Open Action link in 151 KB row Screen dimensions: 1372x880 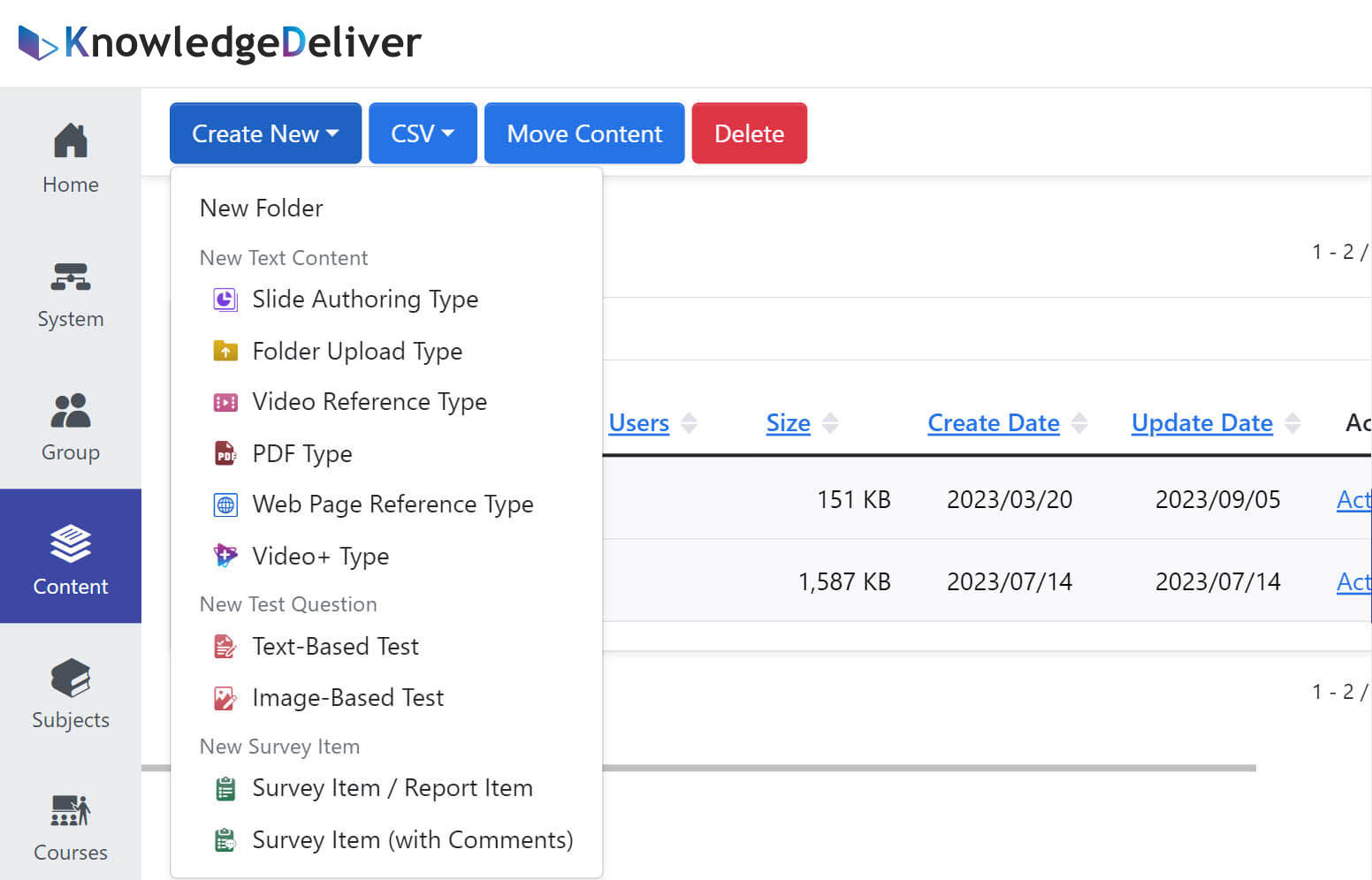[x=1353, y=500]
